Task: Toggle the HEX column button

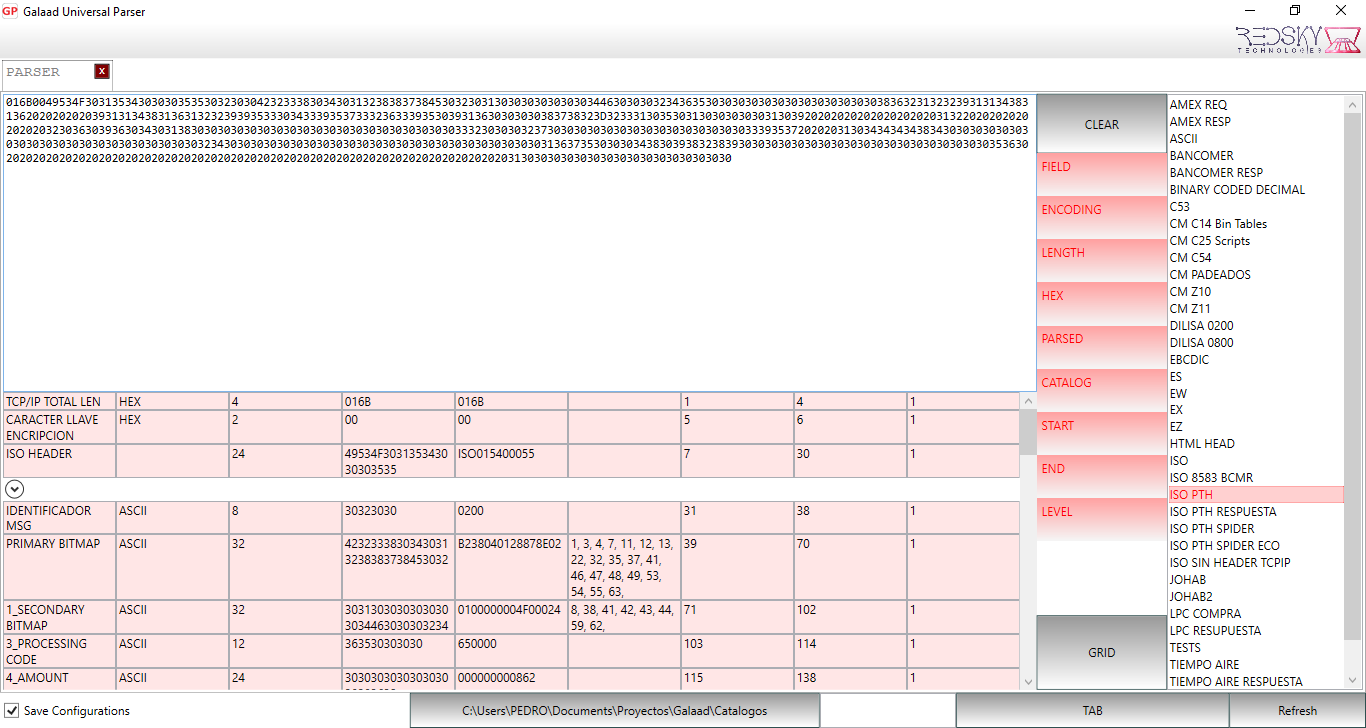Action: pos(1102,302)
